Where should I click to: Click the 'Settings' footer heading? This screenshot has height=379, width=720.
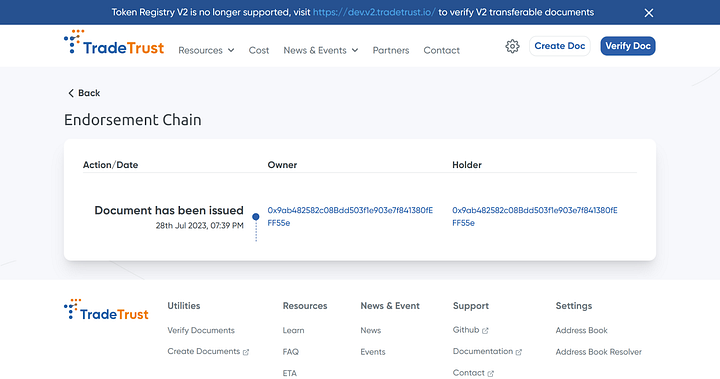574,306
